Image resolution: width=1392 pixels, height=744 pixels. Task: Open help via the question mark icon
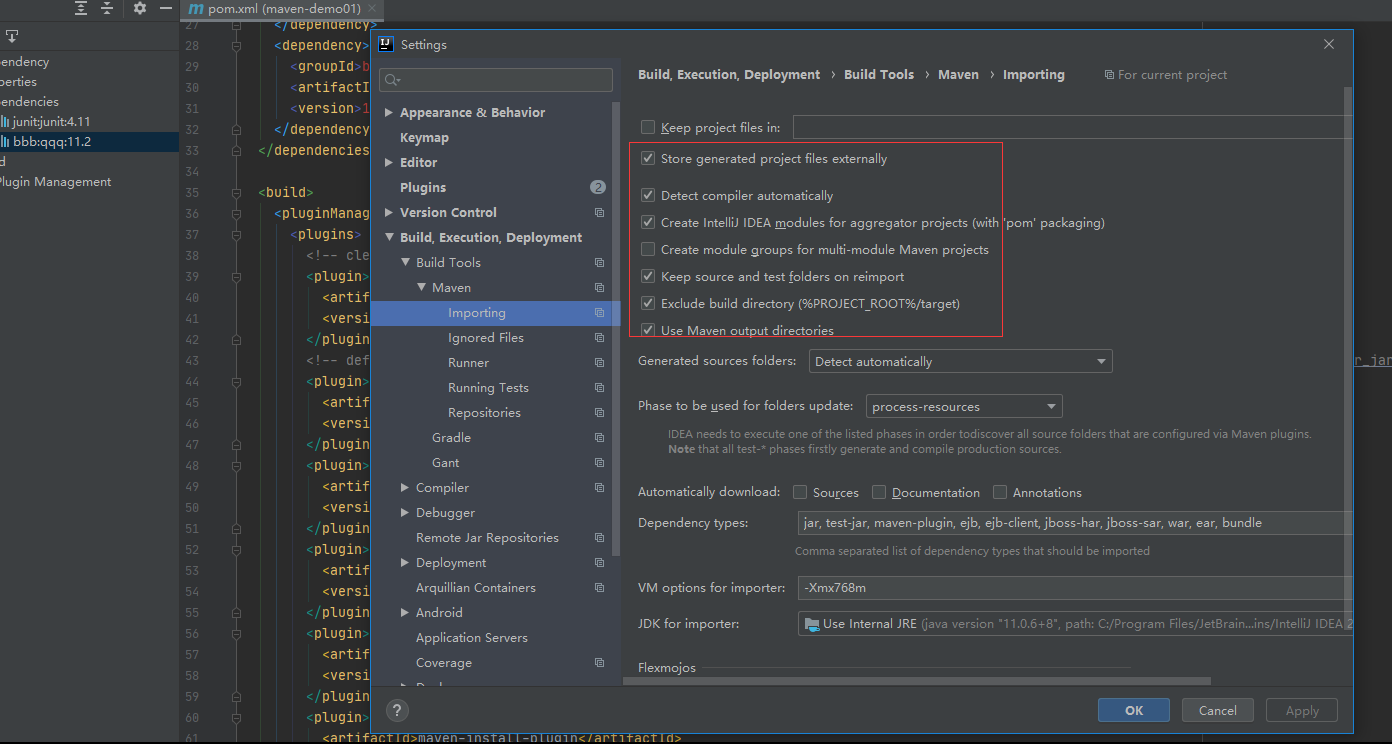pos(396,710)
